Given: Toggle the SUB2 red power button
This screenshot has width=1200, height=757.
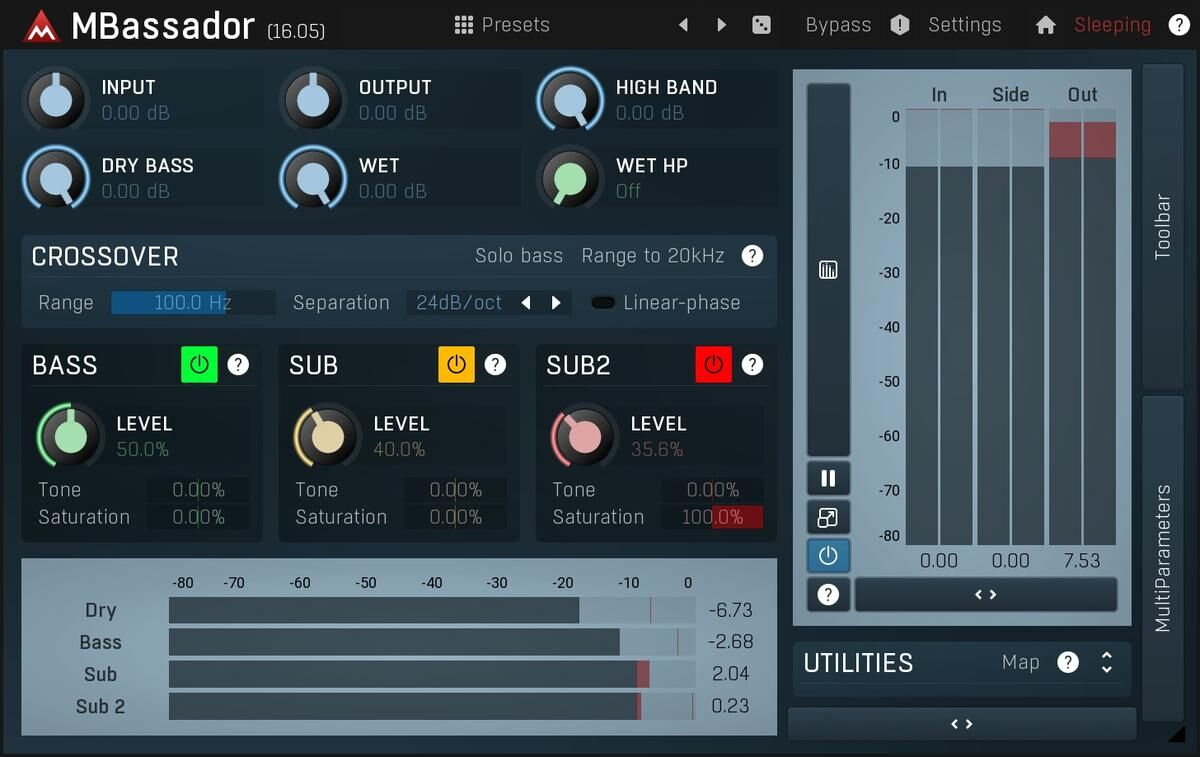Looking at the screenshot, I should click(x=713, y=365).
